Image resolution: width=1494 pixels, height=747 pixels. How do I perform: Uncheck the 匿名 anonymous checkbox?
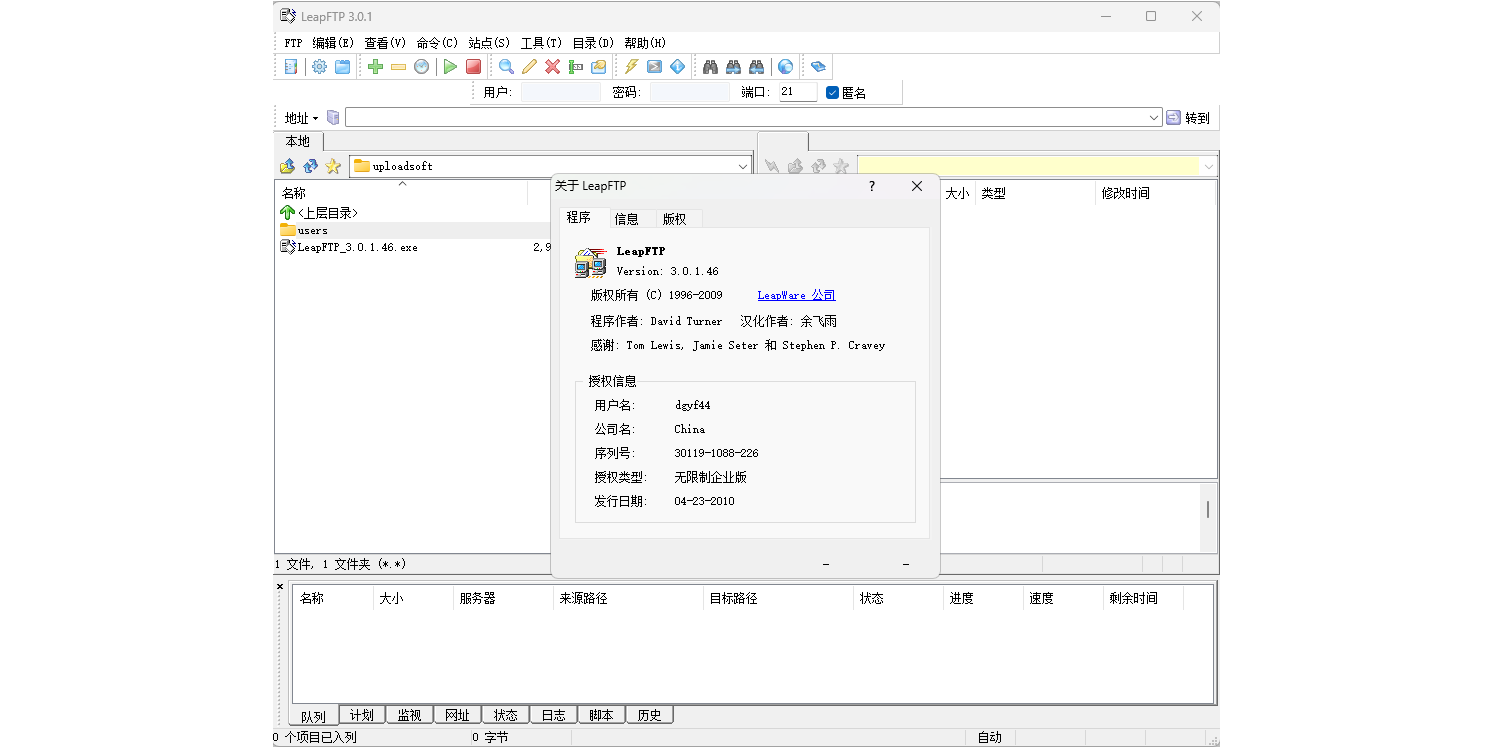coord(832,93)
